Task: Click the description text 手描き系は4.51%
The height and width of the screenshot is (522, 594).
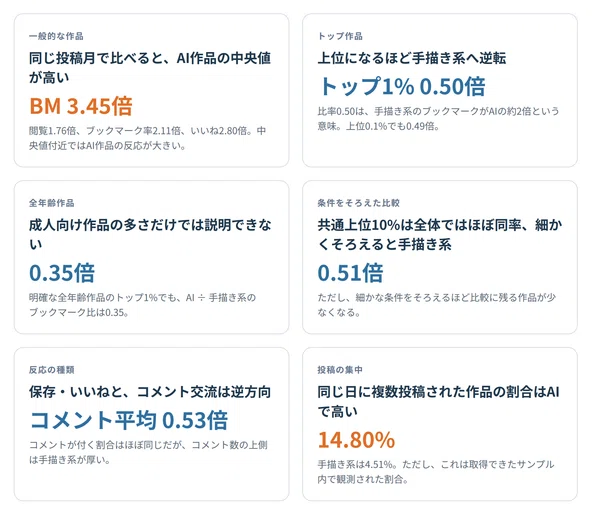Action: 436,472
